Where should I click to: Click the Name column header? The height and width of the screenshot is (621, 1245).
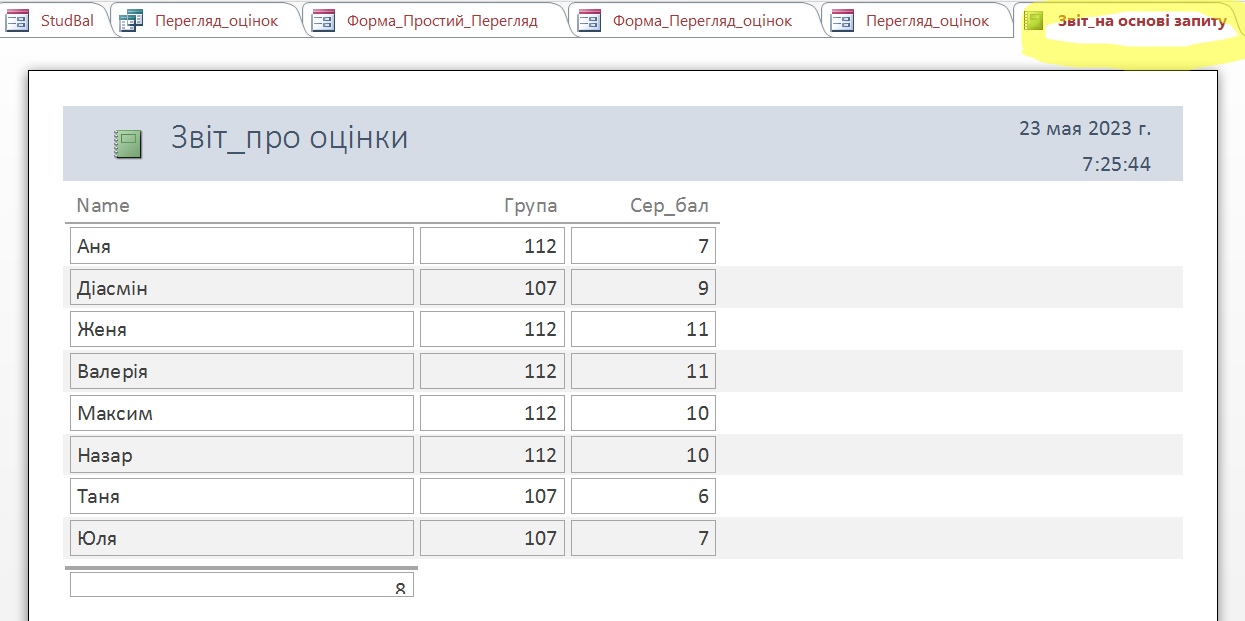[103, 206]
